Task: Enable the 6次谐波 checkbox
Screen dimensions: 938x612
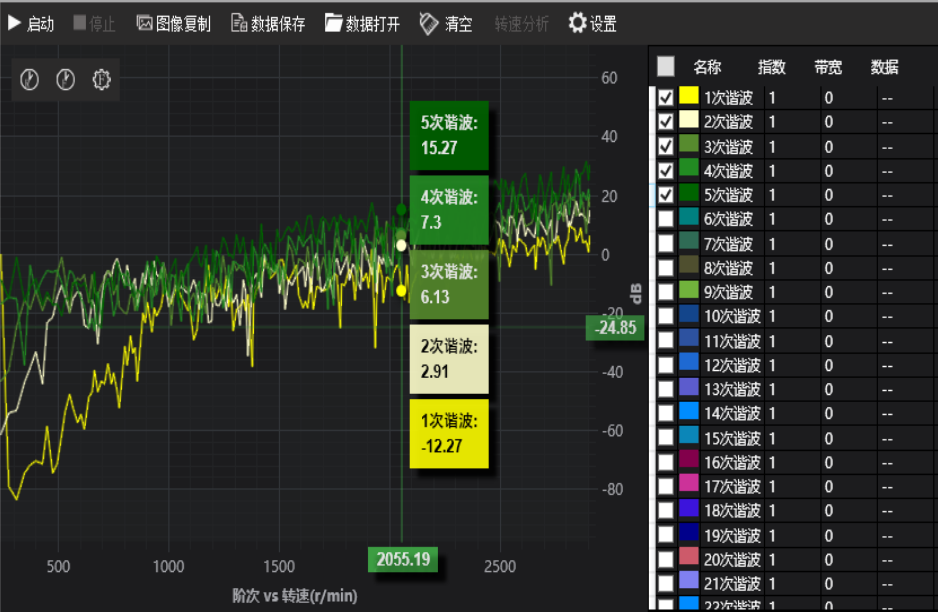Action: click(x=666, y=219)
